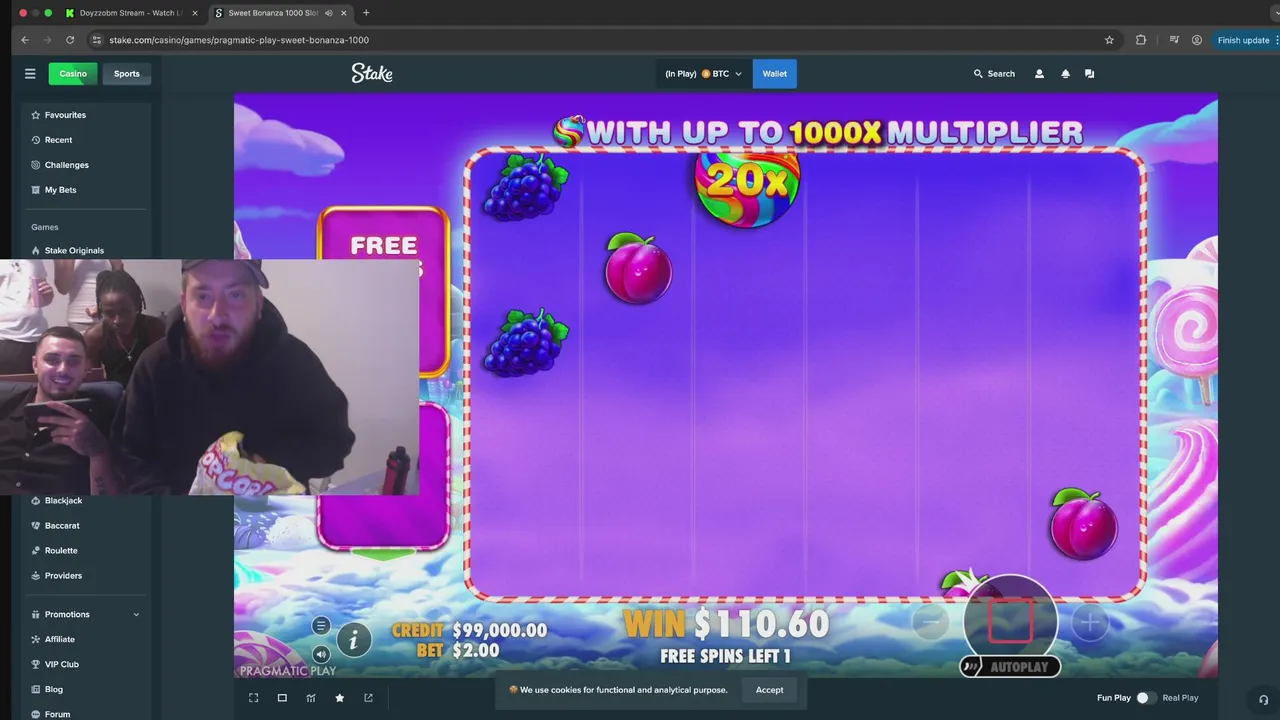Click Finish update button
The image size is (1280, 720).
pos(1243,40)
